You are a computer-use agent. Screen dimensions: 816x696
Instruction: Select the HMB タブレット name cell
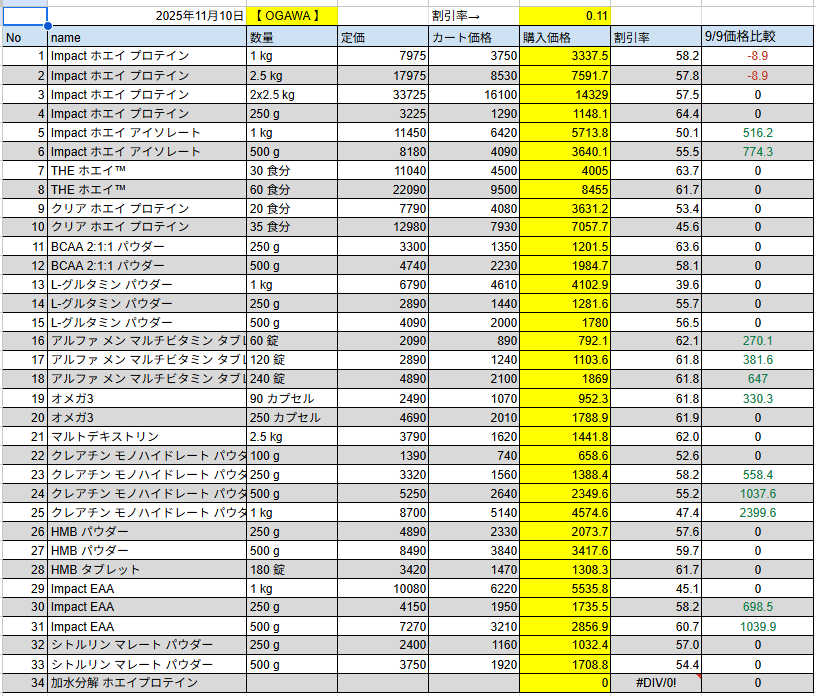(146, 569)
